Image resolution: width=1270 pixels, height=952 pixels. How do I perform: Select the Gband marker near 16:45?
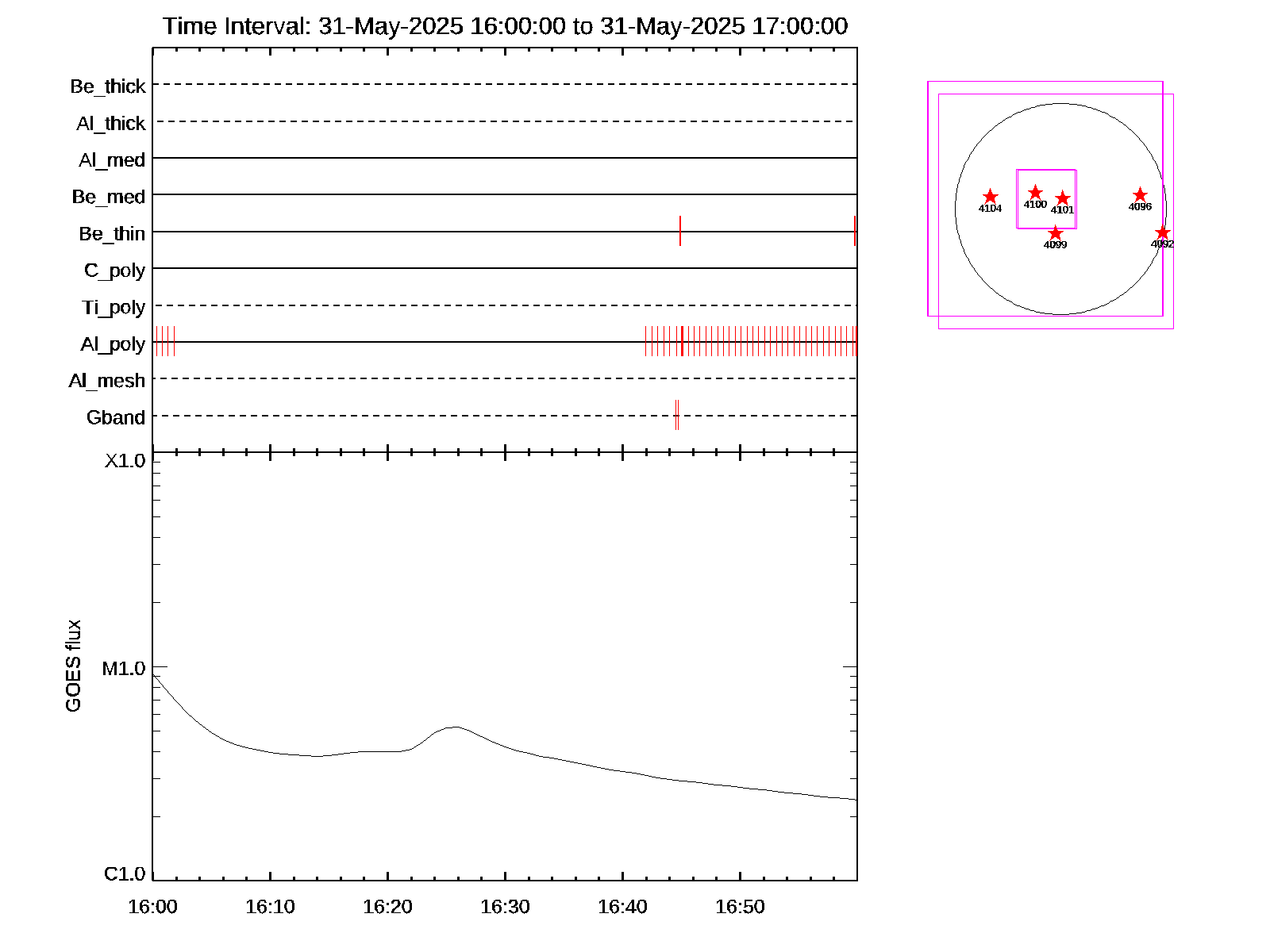[x=676, y=415]
